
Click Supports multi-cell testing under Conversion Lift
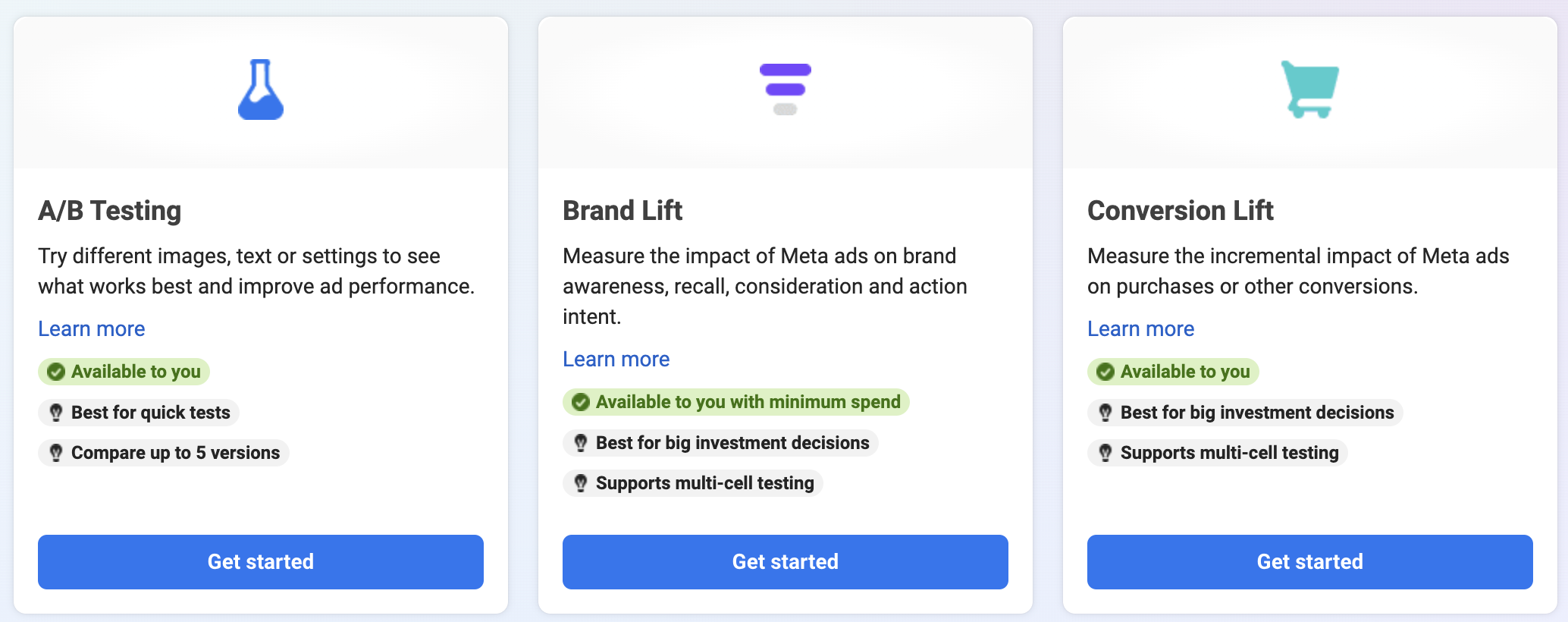pos(1216,453)
